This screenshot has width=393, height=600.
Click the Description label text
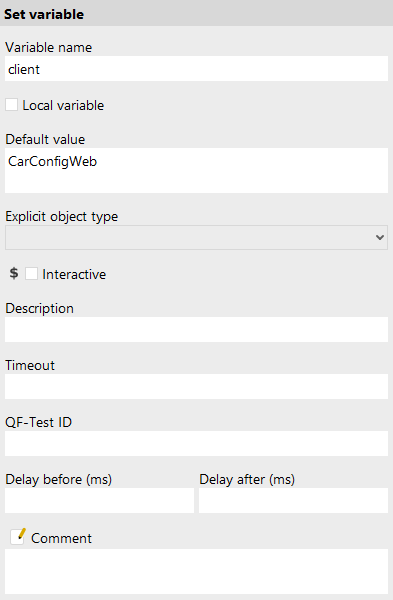[x=39, y=309]
